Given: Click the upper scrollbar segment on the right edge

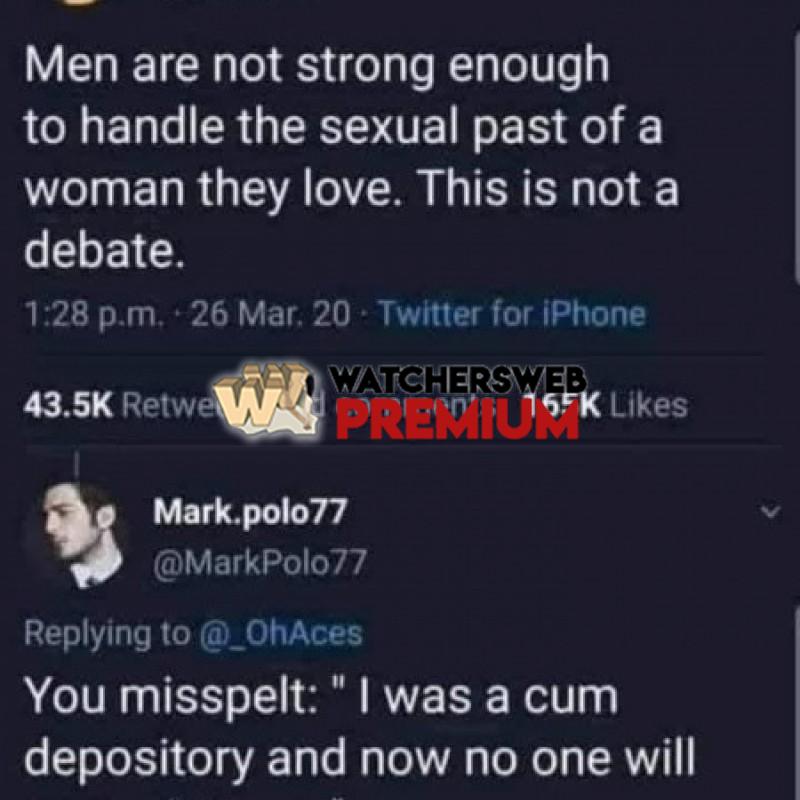Looking at the screenshot, I should (796, 153).
